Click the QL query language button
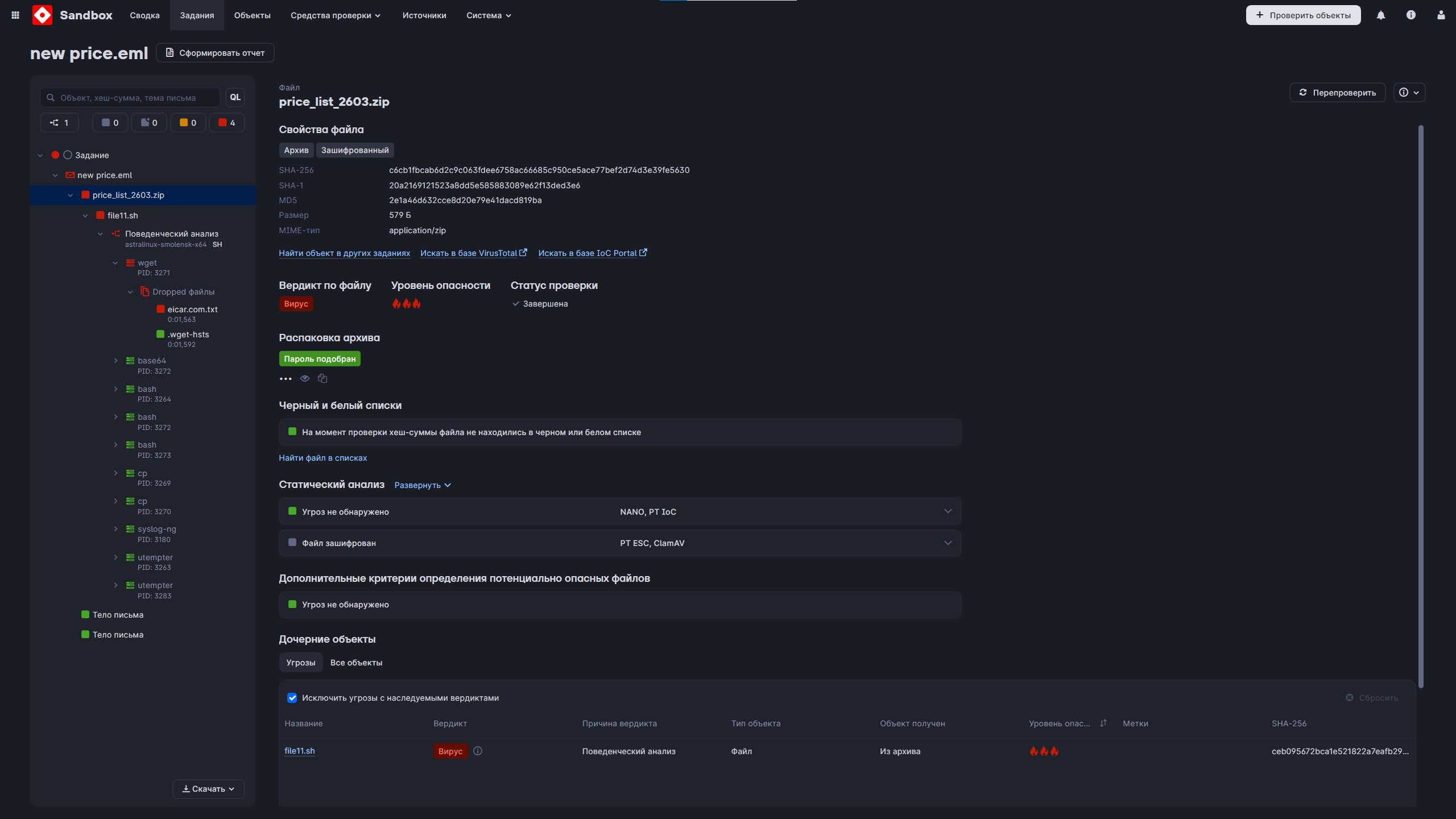The image size is (1456, 819). coord(235,97)
